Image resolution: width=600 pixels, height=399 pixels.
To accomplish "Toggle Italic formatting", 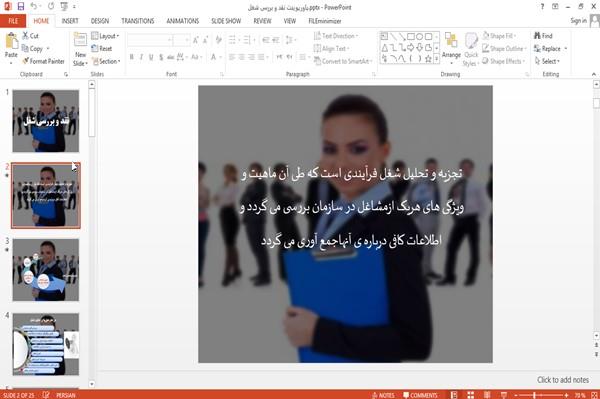I will 141,57.
